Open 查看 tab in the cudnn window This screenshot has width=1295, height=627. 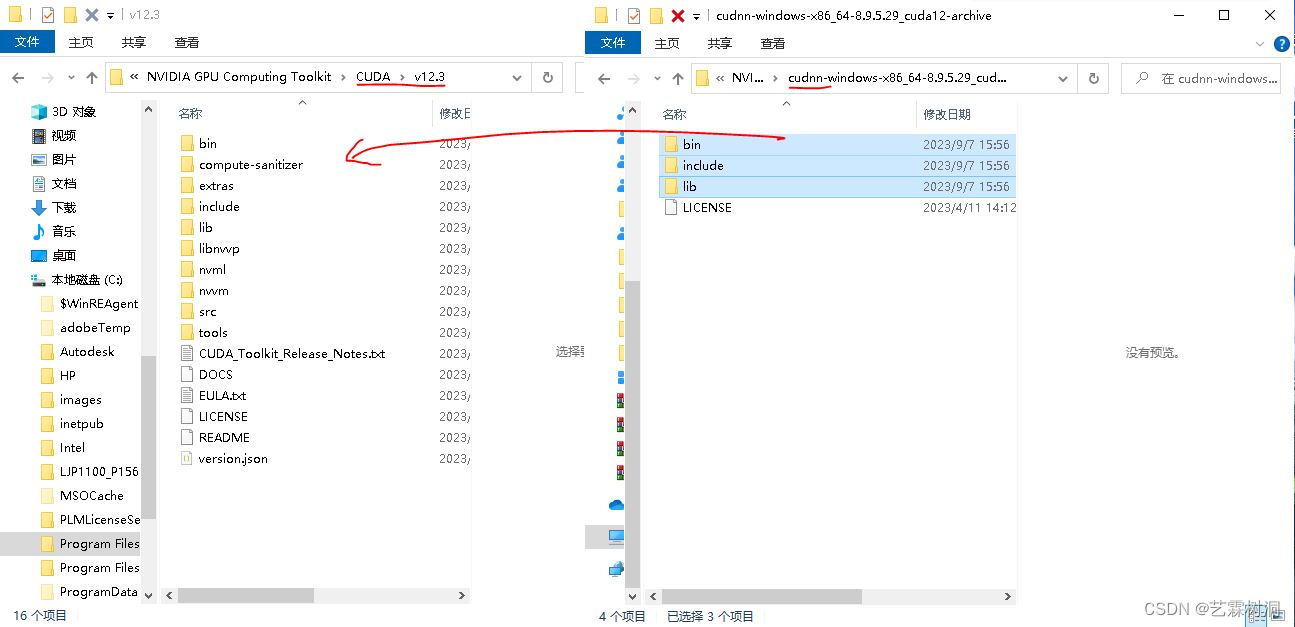(772, 43)
